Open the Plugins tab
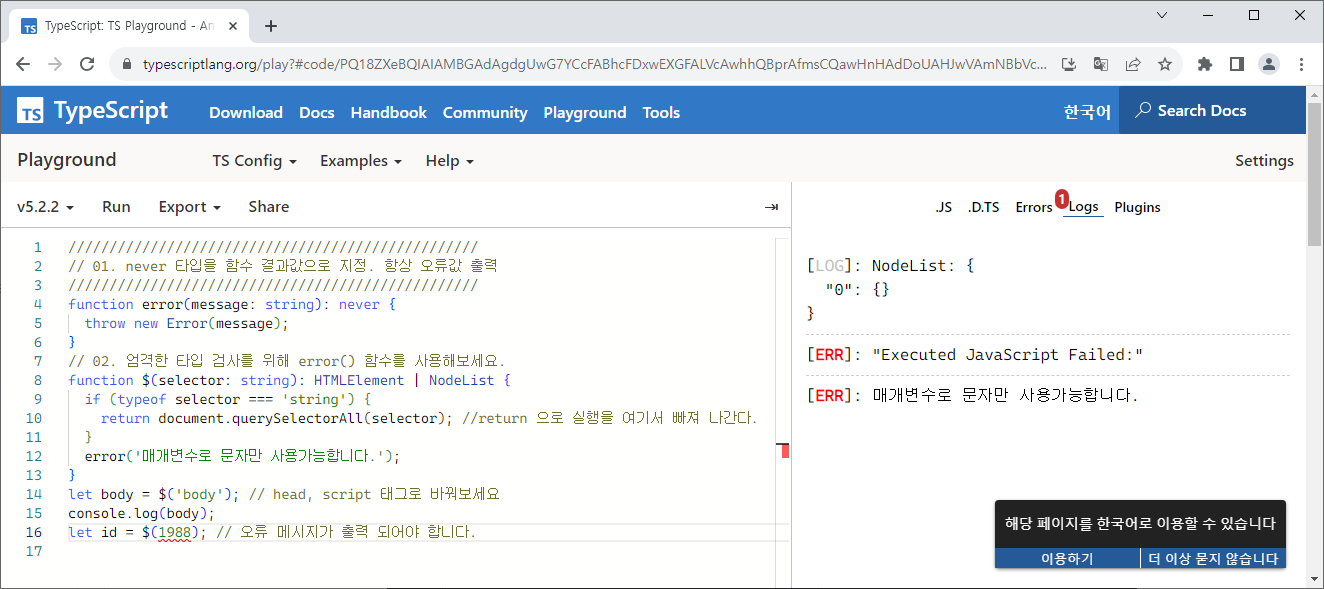Image resolution: width=1324 pixels, height=589 pixels. (x=1137, y=207)
